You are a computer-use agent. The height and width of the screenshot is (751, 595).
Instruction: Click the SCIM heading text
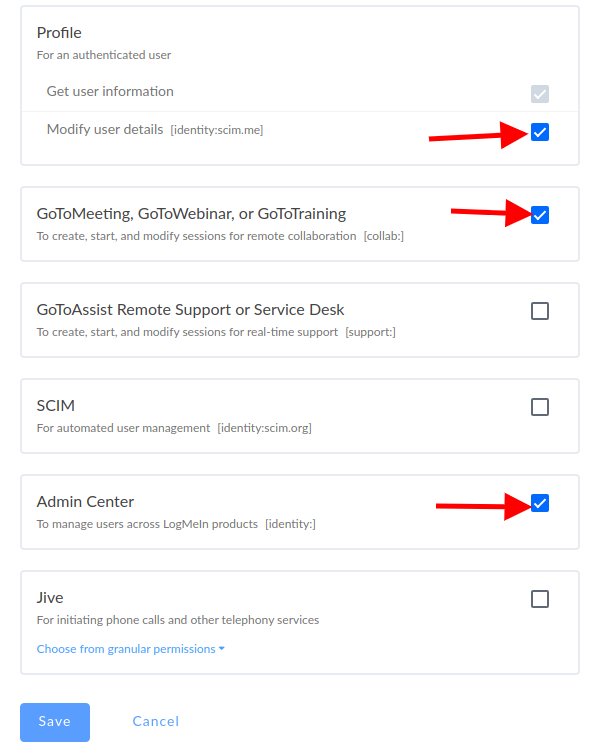[56, 406]
